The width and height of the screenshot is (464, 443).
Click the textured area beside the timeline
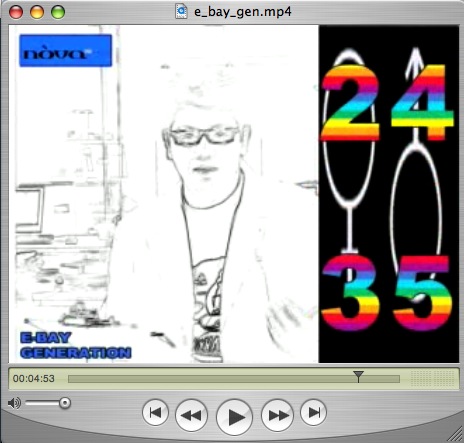(x=433, y=378)
